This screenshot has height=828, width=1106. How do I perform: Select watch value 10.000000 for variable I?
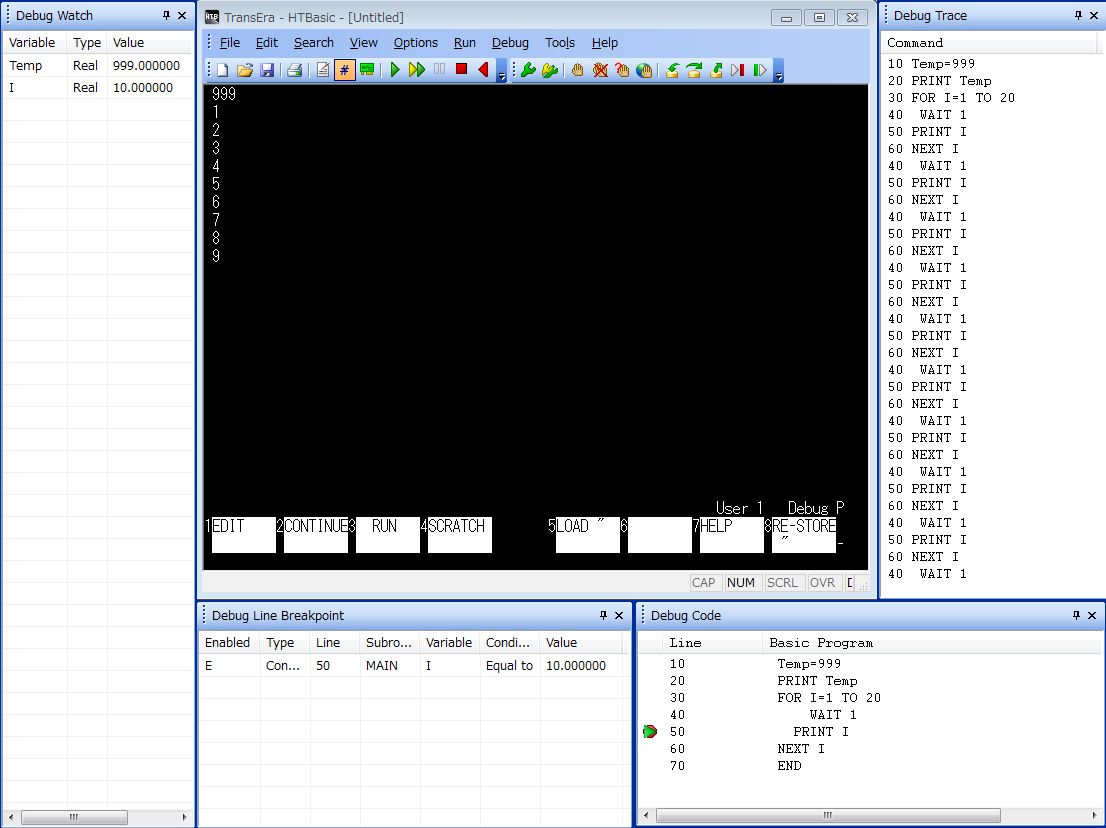coord(142,87)
